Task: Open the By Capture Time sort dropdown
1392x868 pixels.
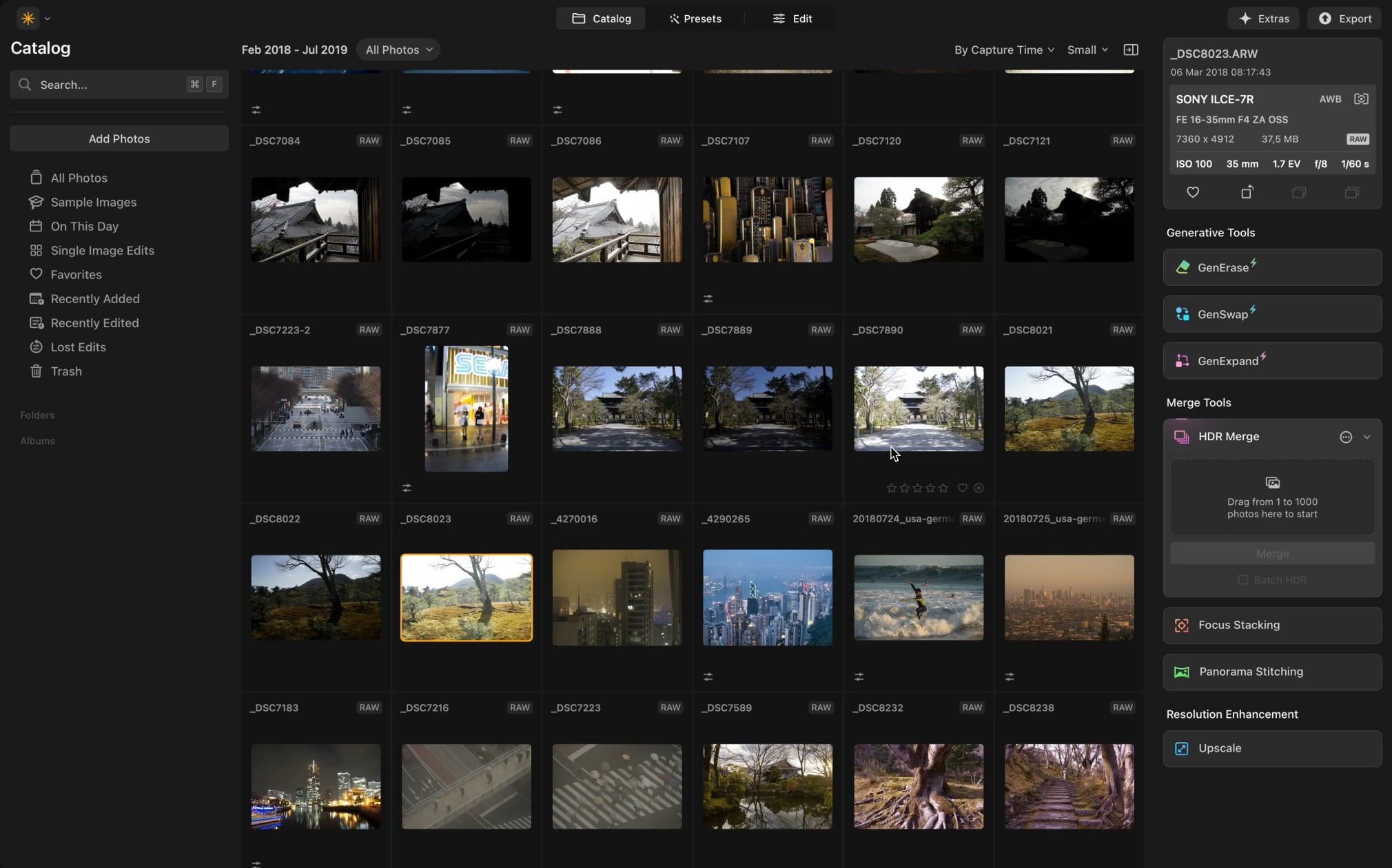Action: pyautogui.click(x=1004, y=50)
